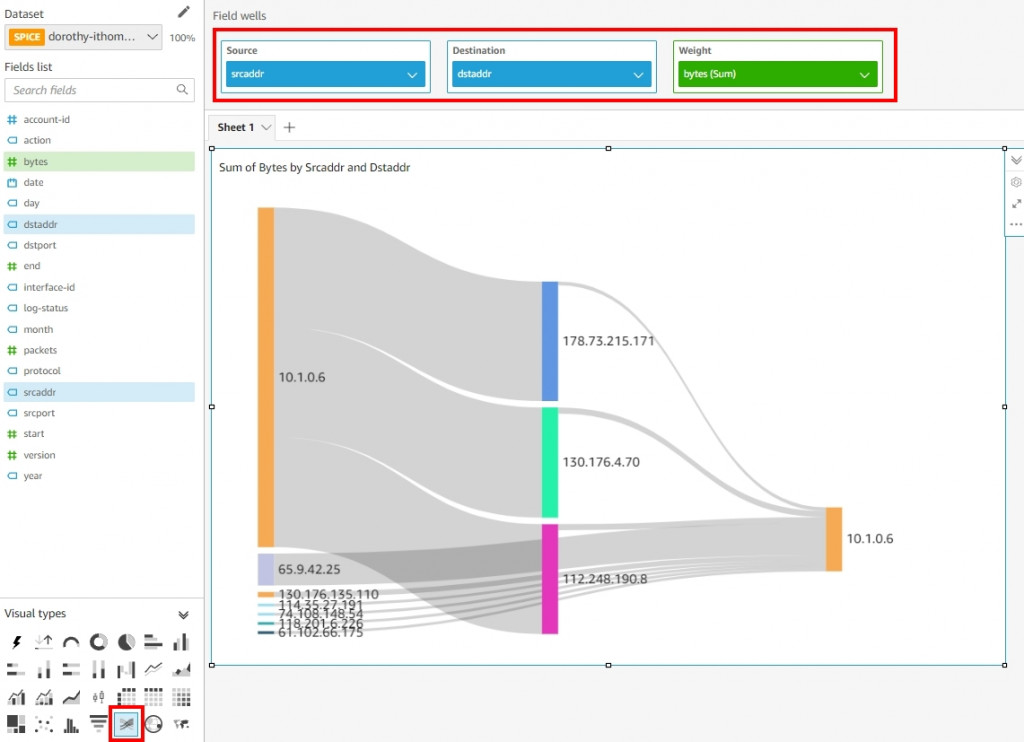The width and height of the screenshot is (1024, 742).
Task: Select the heat map visual type
Action: click(181, 697)
